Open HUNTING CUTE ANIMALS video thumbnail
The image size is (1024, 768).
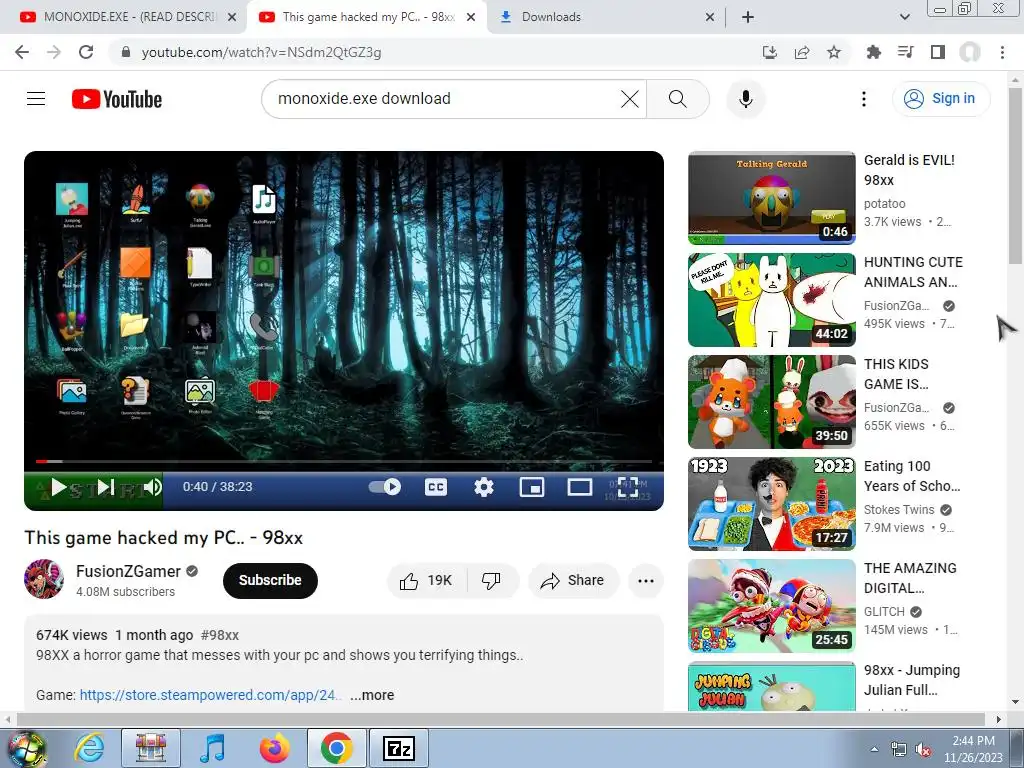coord(772,300)
